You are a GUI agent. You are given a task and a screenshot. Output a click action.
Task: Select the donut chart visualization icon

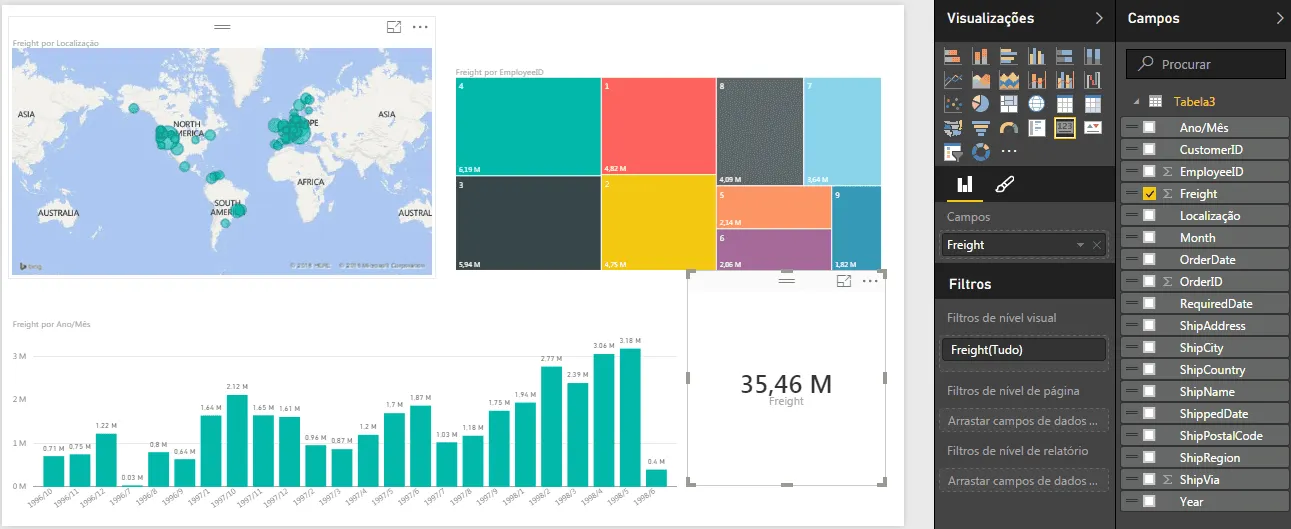pos(980,152)
